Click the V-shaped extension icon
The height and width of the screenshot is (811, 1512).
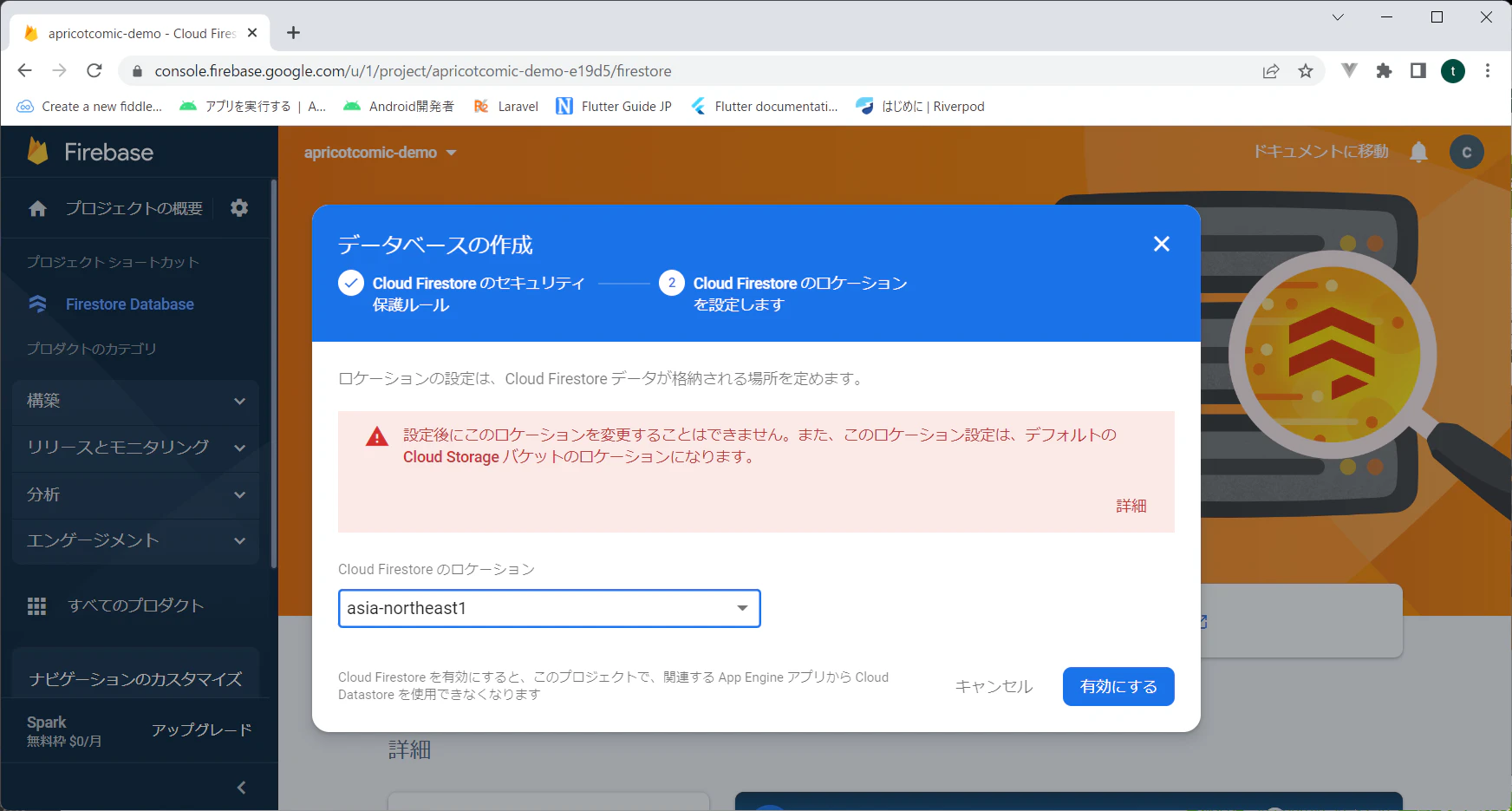tap(1349, 70)
